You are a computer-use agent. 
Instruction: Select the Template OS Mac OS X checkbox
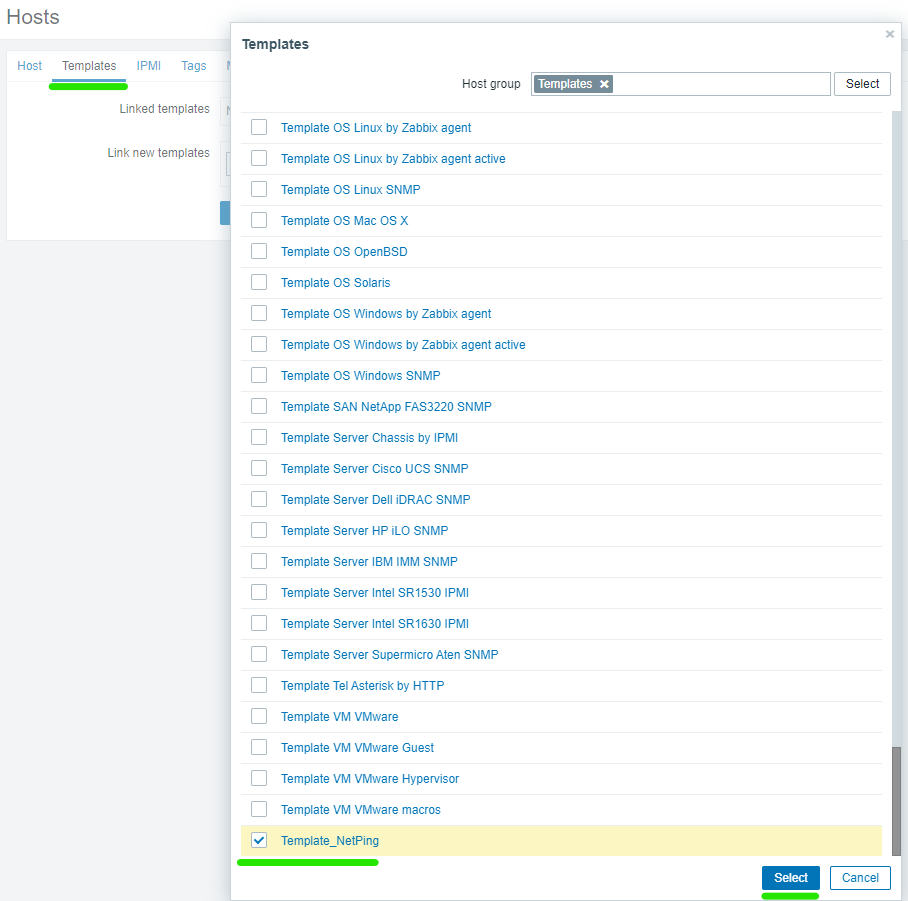[x=259, y=220]
